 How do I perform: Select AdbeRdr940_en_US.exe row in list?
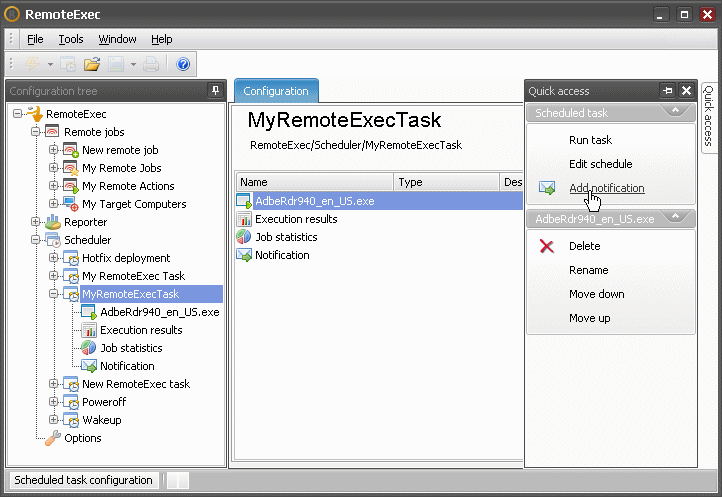click(x=379, y=201)
